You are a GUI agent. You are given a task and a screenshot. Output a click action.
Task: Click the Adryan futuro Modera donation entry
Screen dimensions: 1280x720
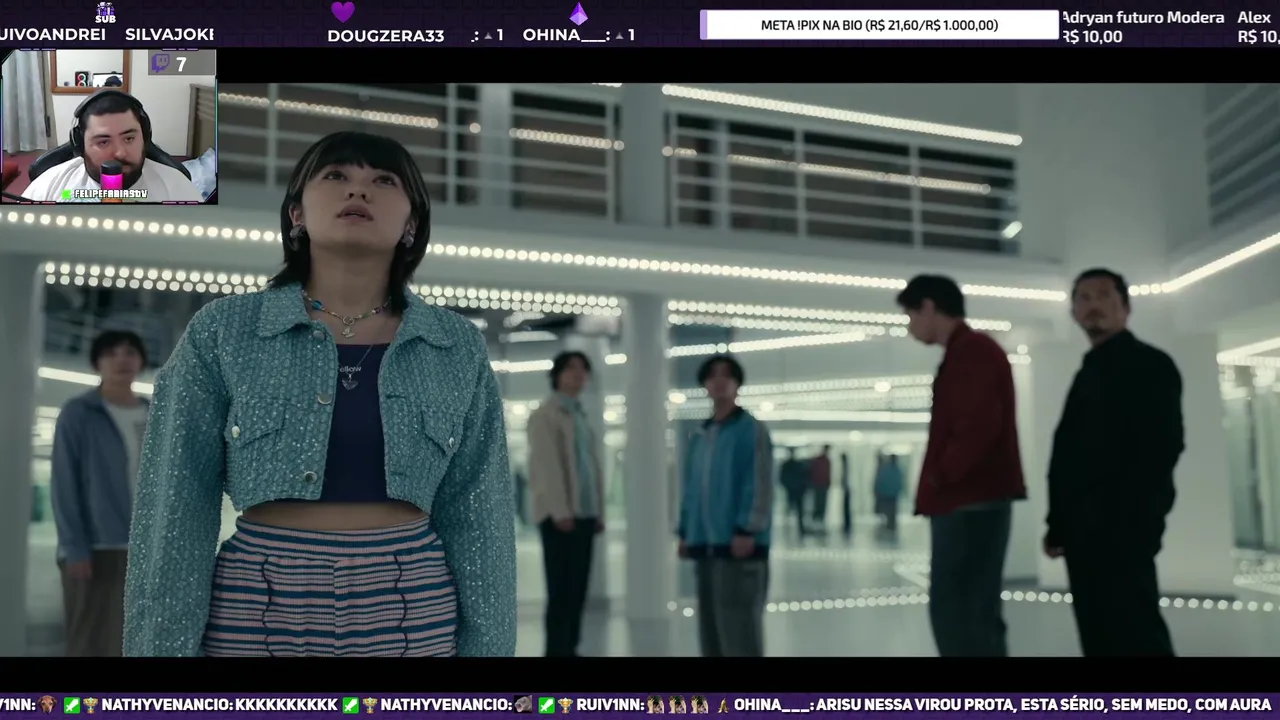point(1143,18)
